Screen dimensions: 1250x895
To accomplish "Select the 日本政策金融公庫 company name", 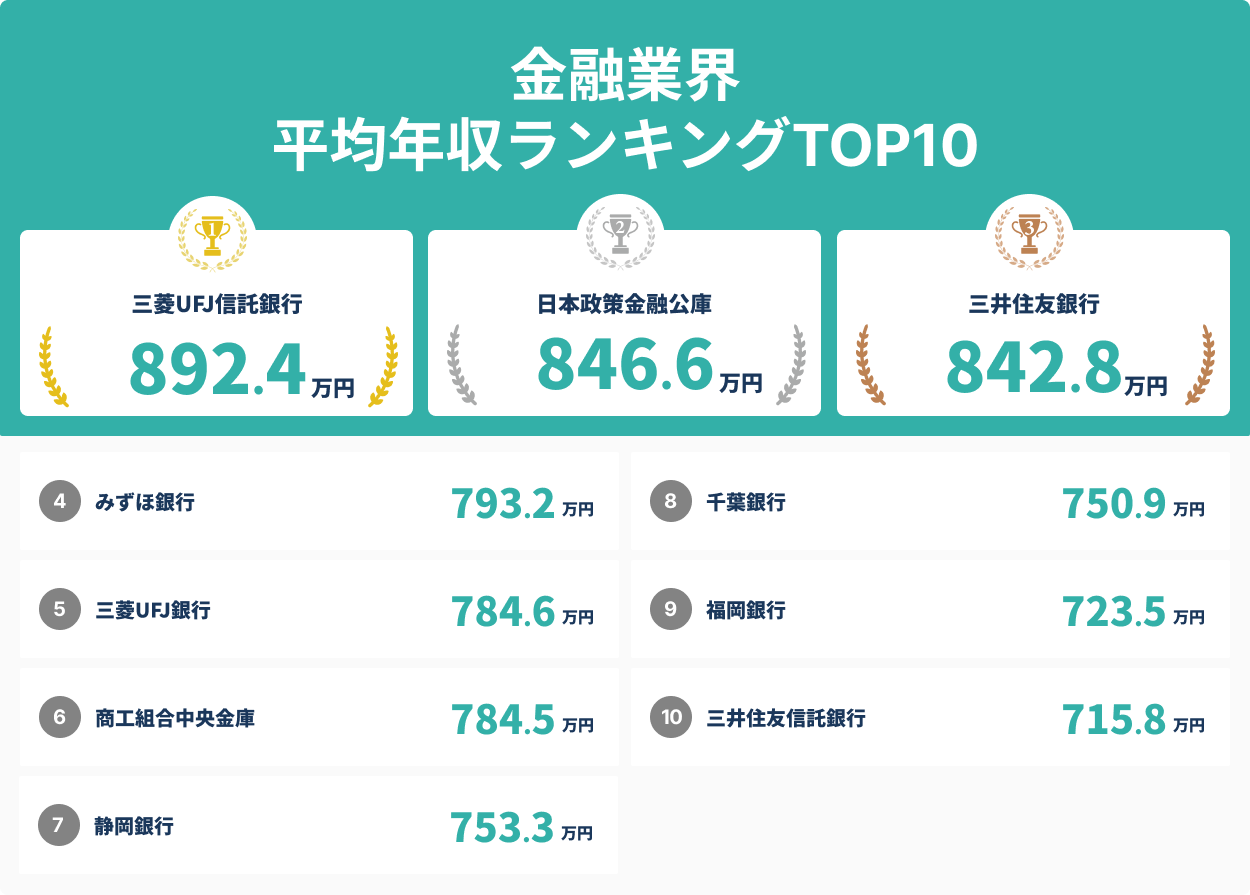I will [x=624, y=304].
